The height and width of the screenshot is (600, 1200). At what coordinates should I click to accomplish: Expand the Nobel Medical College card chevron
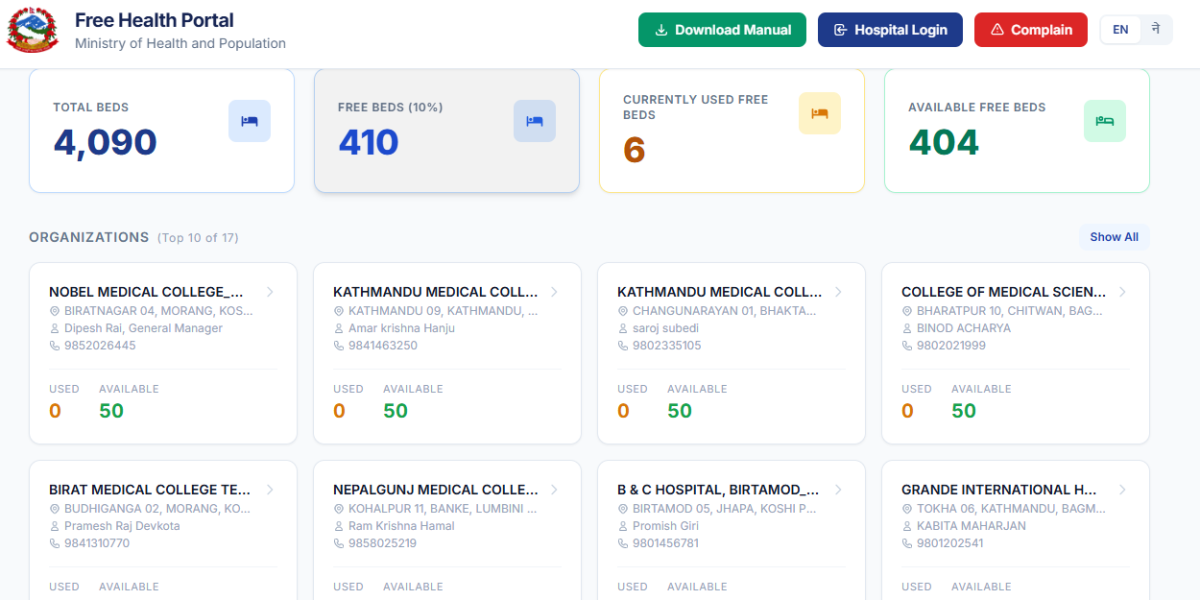[x=270, y=292]
